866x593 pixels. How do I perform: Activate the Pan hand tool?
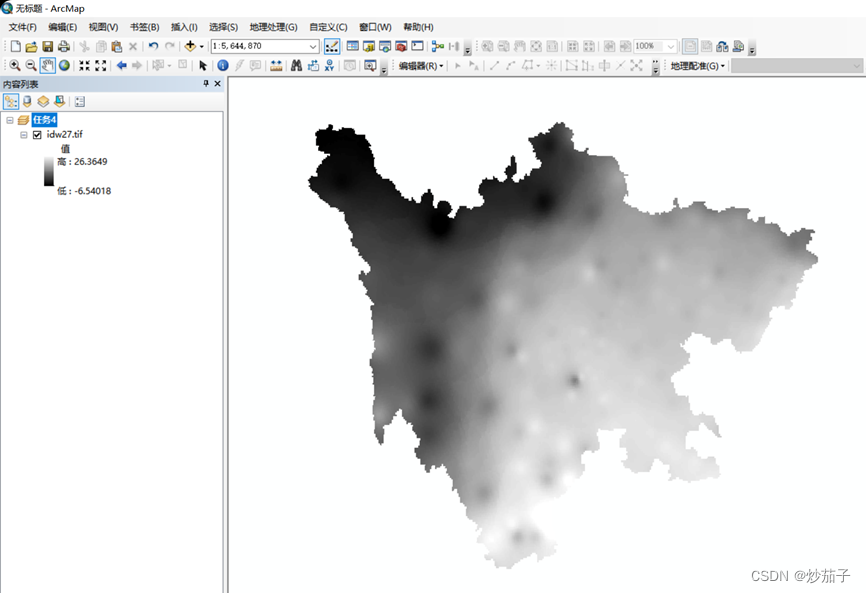point(48,65)
